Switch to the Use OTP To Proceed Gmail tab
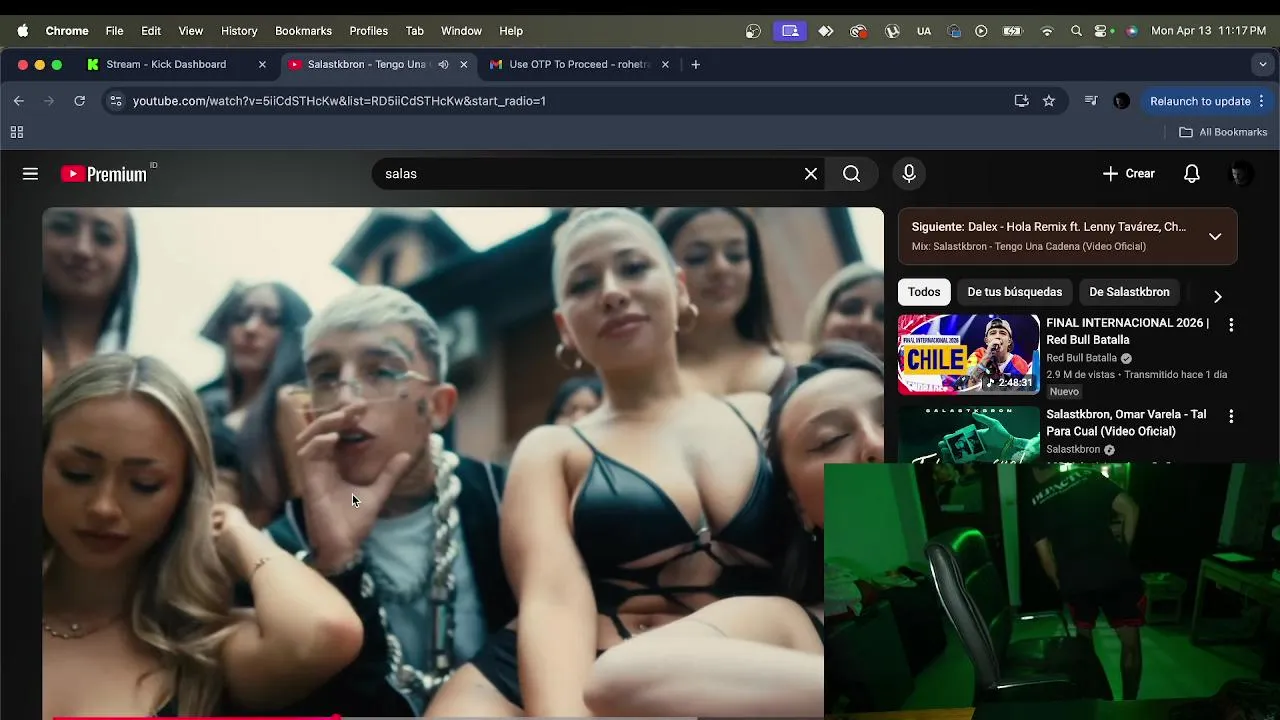This screenshot has width=1280, height=720. click(580, 64)
